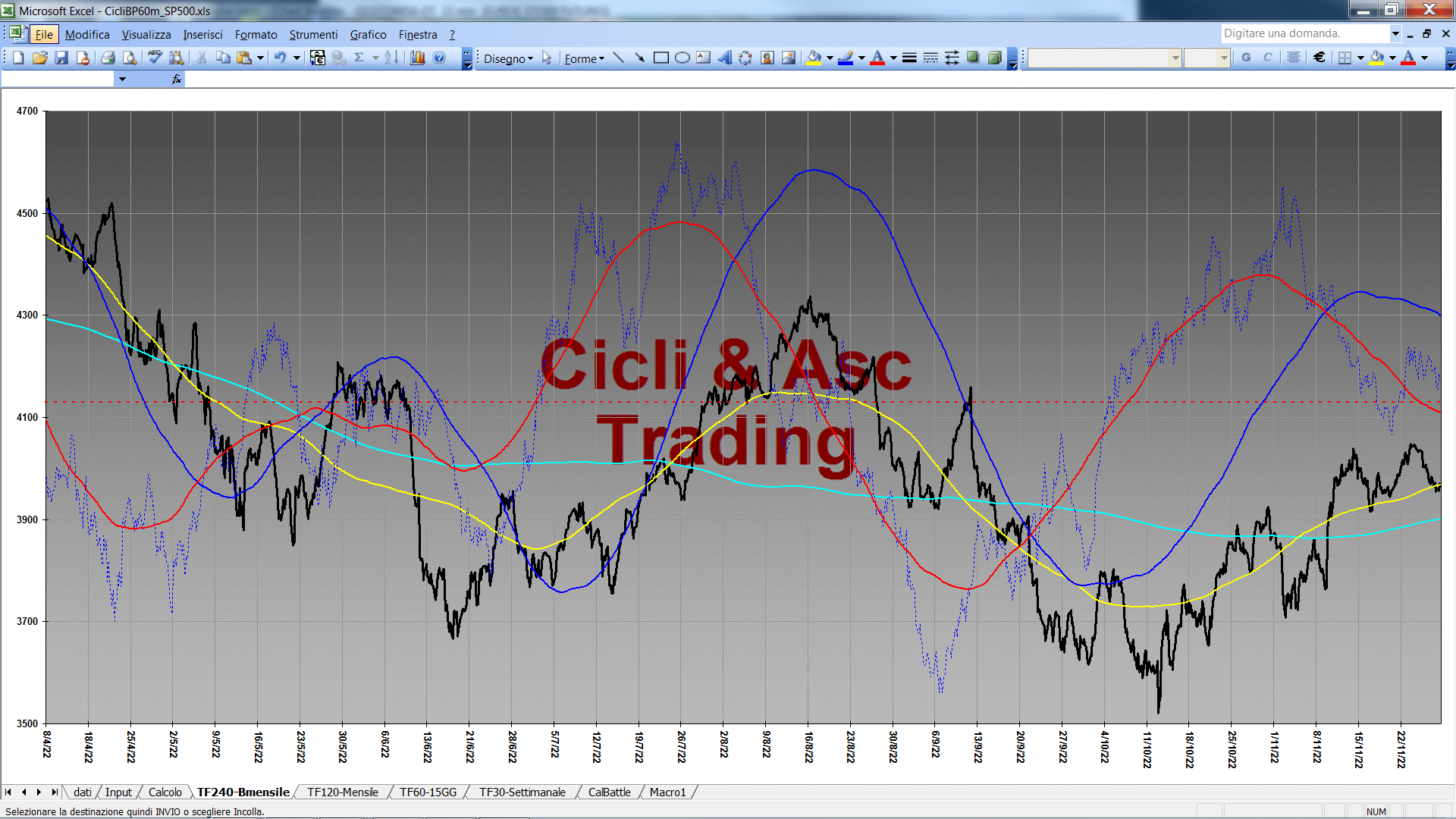The height and width of the screenshot is (819, 1456).
Task: Click the Arrow Style icon
Action: 952,58
